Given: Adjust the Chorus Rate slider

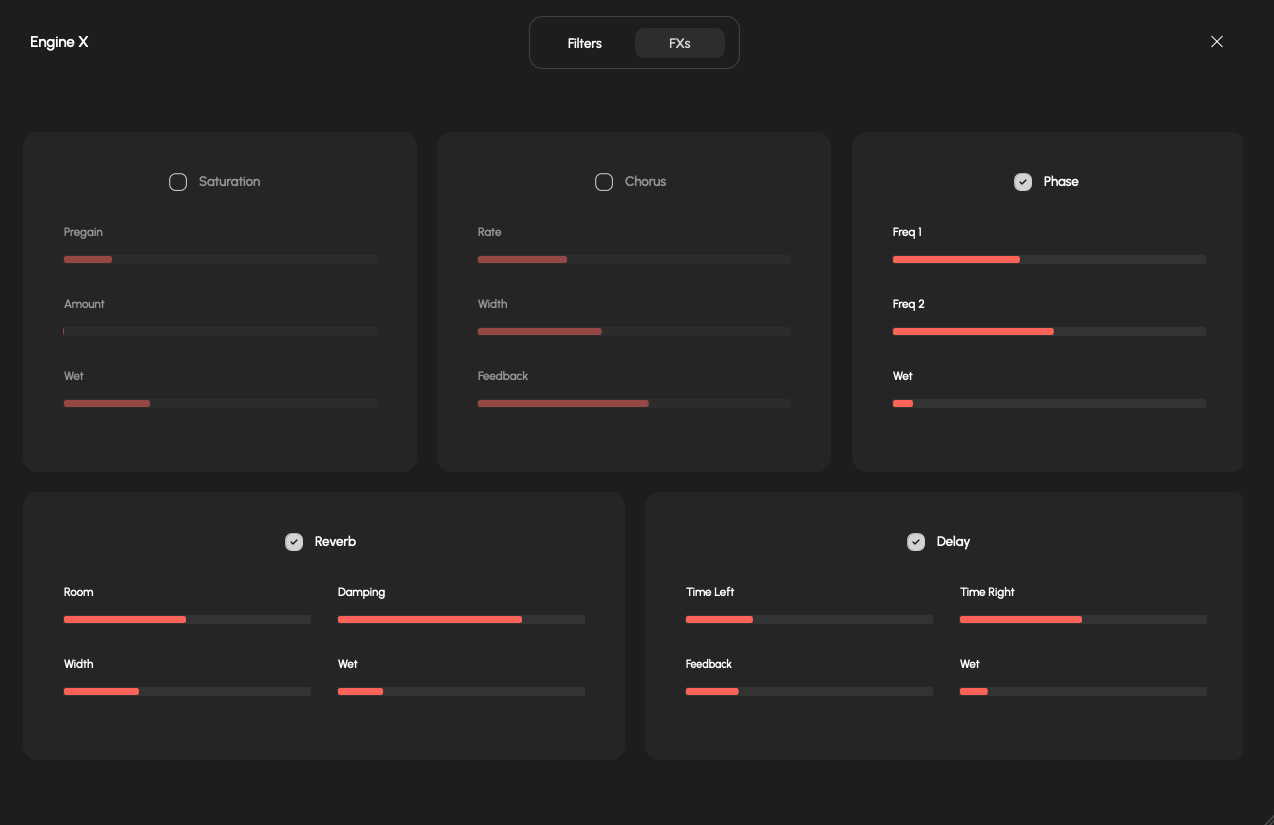Looking at the screenshot, I should point(634,260).
